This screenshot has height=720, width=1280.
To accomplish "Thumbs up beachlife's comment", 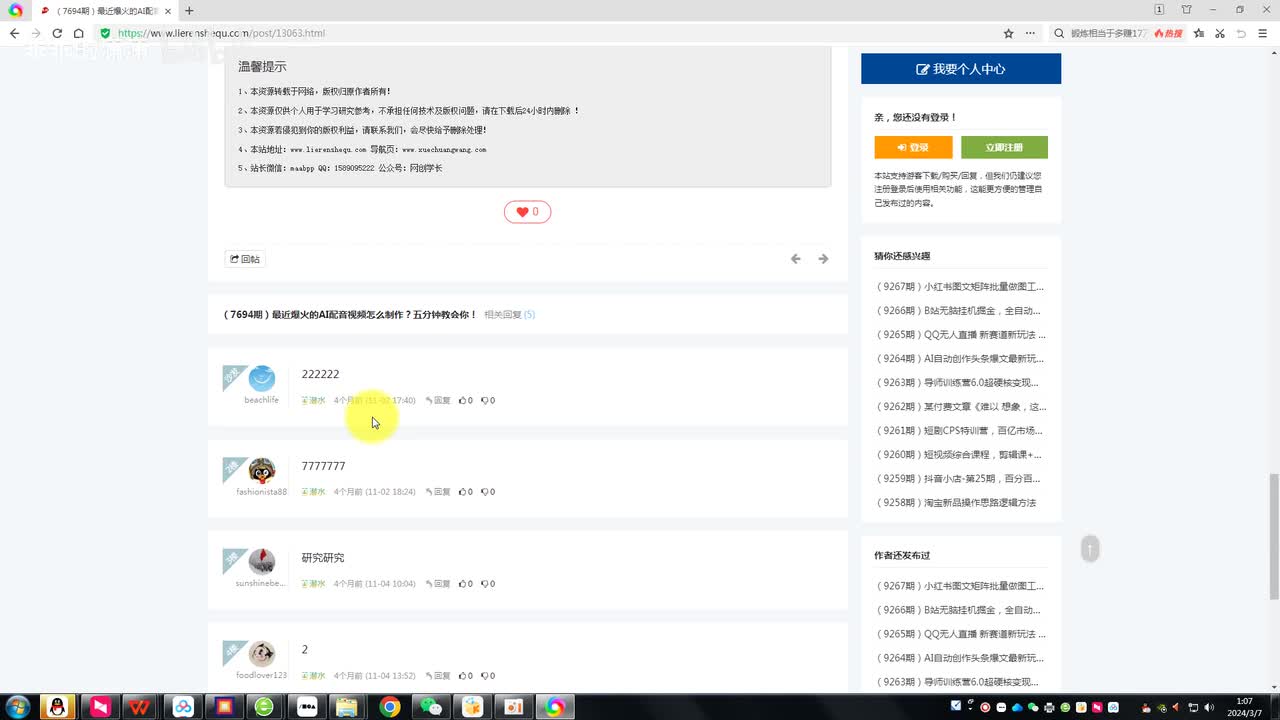I will tap(465, 401).
